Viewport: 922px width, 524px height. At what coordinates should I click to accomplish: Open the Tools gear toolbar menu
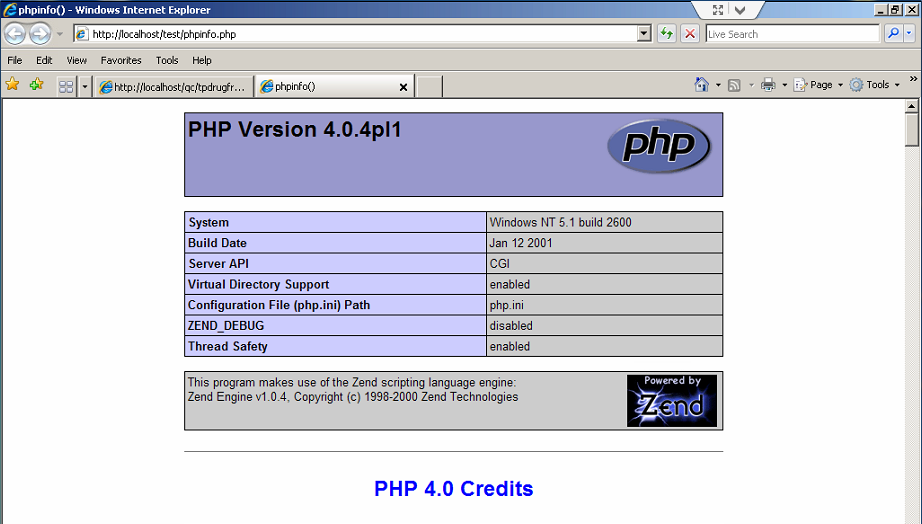[x=874, y=85]
